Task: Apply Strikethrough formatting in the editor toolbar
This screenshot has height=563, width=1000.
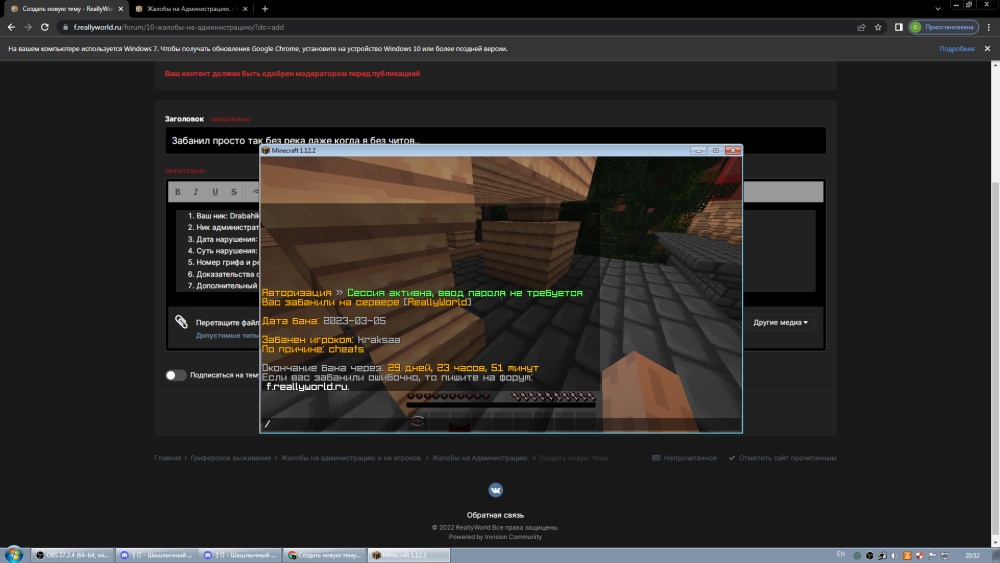Action: point(234,192)
